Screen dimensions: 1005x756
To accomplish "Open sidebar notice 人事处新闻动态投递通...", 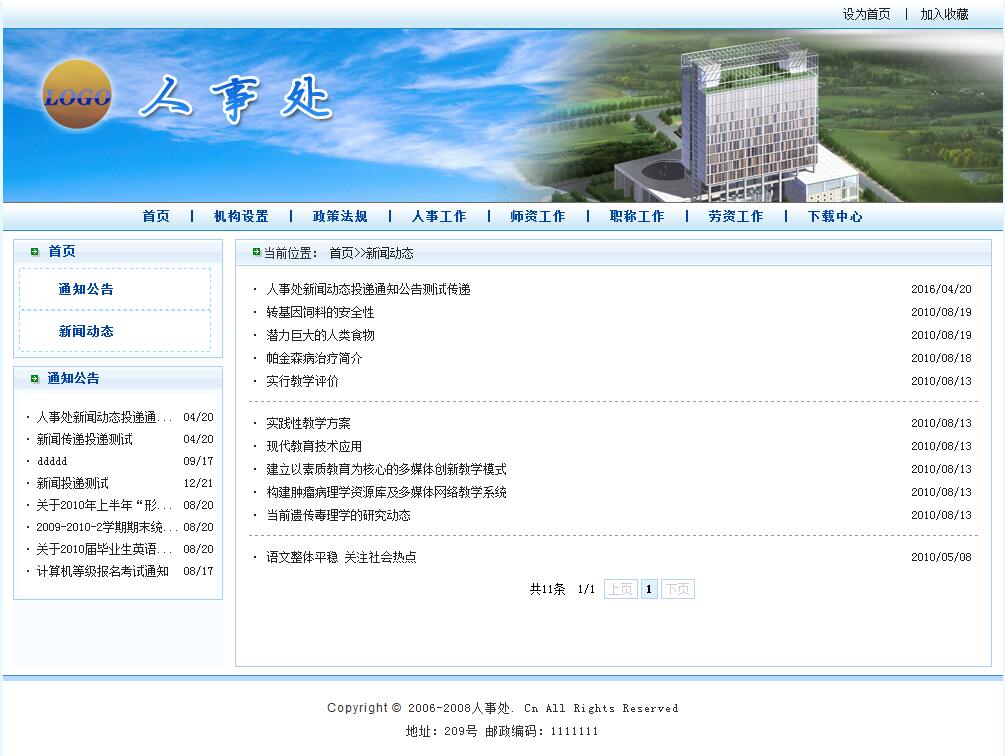I will (104, 418).
